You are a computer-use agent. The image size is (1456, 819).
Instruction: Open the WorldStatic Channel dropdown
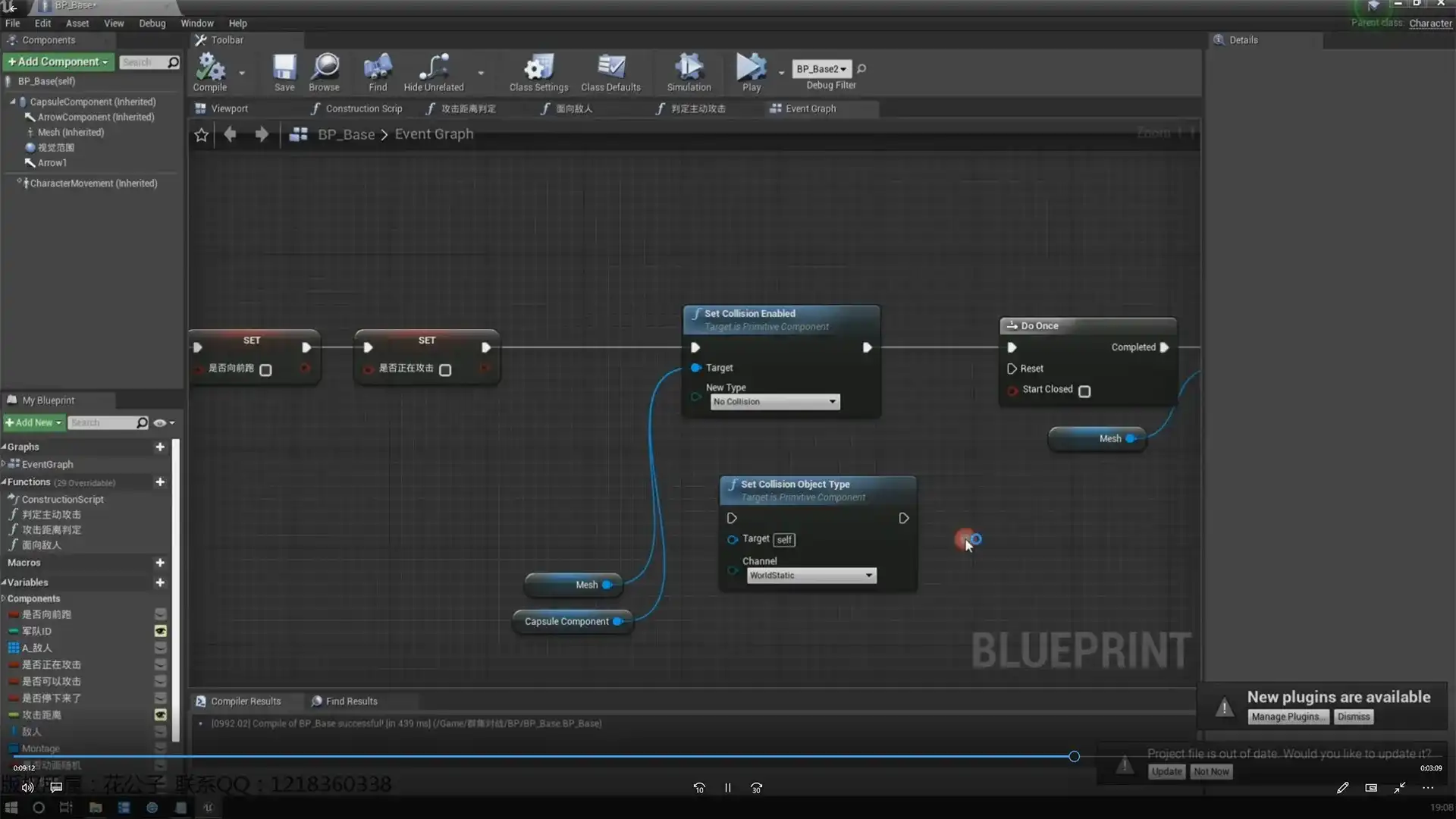pyautogui.click(x=811, y=576)
